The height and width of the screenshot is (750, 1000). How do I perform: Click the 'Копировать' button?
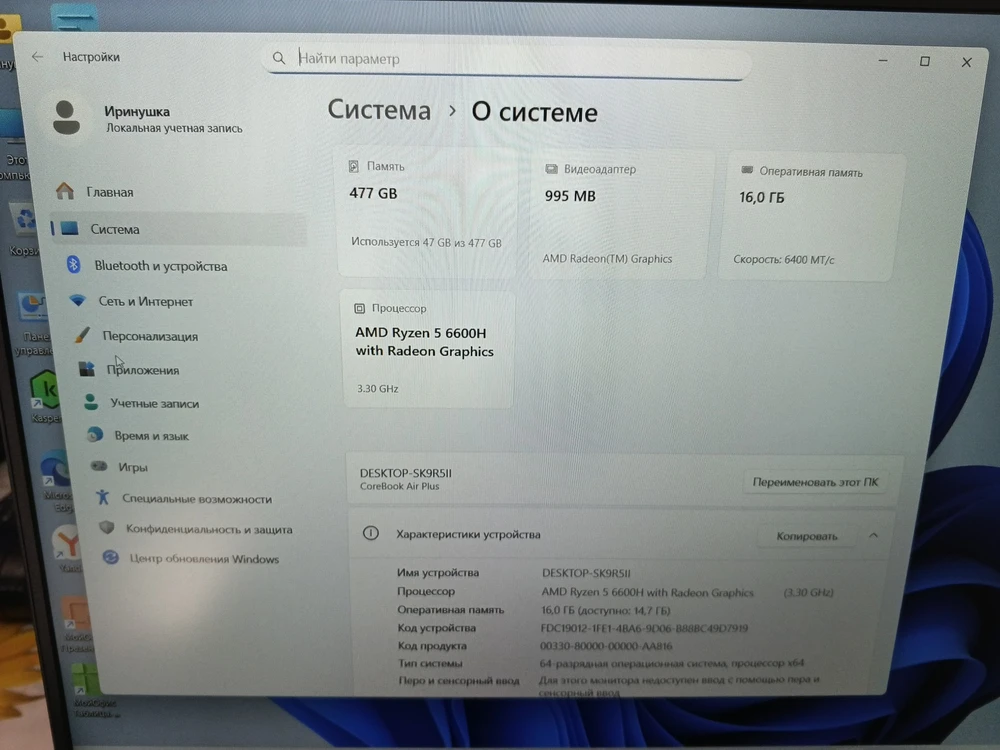pyautogui.click(x=807, y=536)
